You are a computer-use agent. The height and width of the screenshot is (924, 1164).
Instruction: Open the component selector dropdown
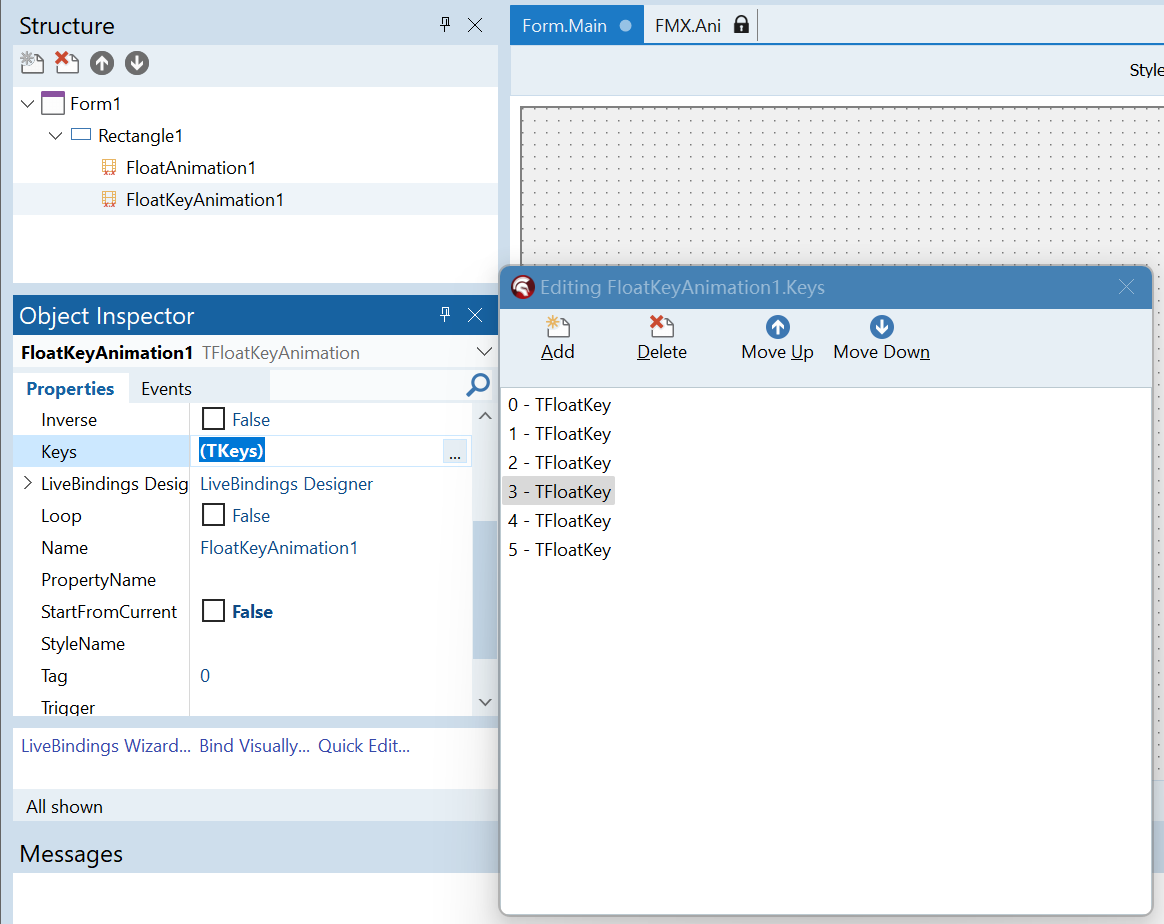click(484, 352)
